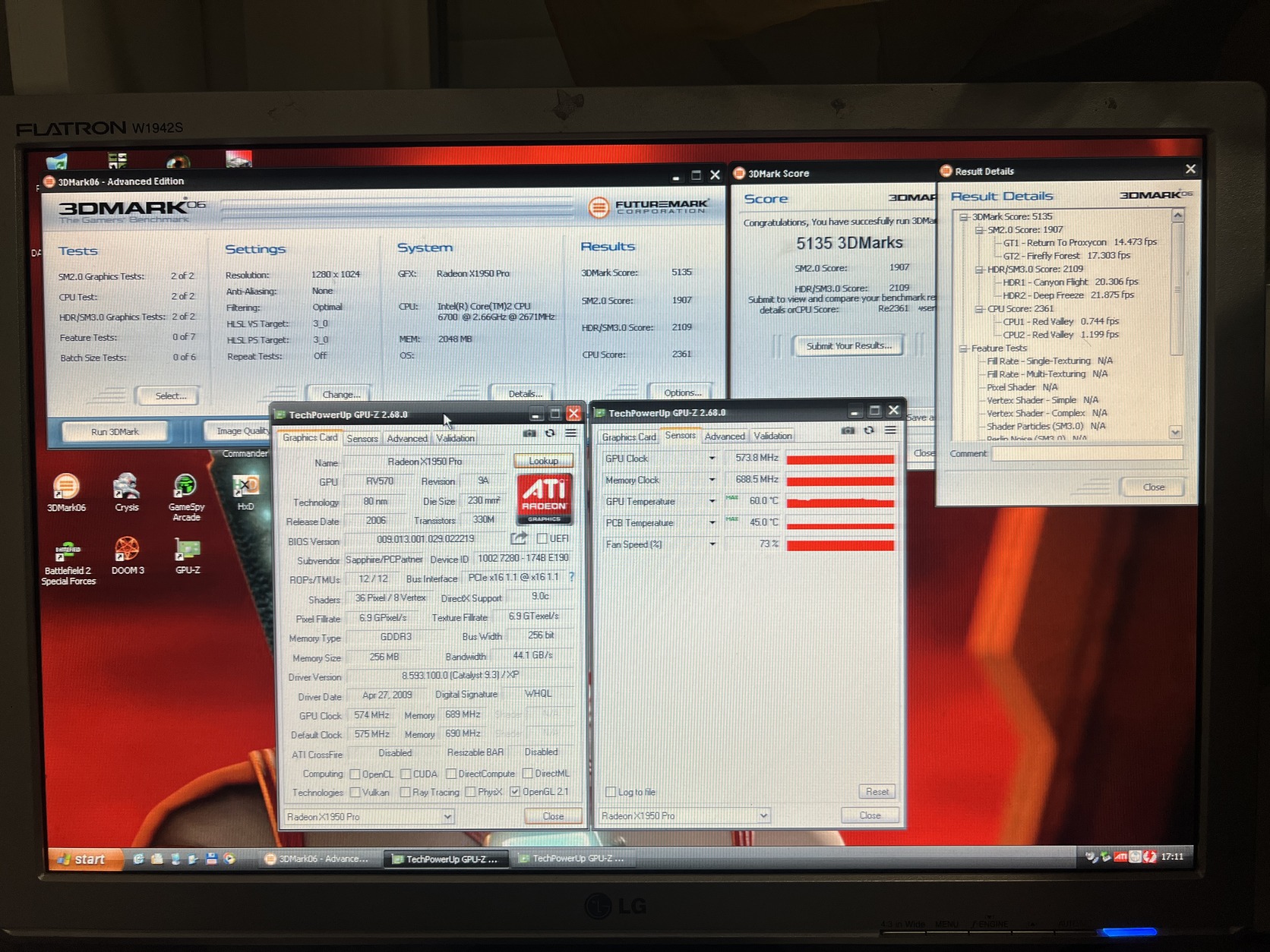The width and height of the screenshot is (1270, 952).
Task: Launch Crysis from the desktop icon
Action: tap(126, 492)
